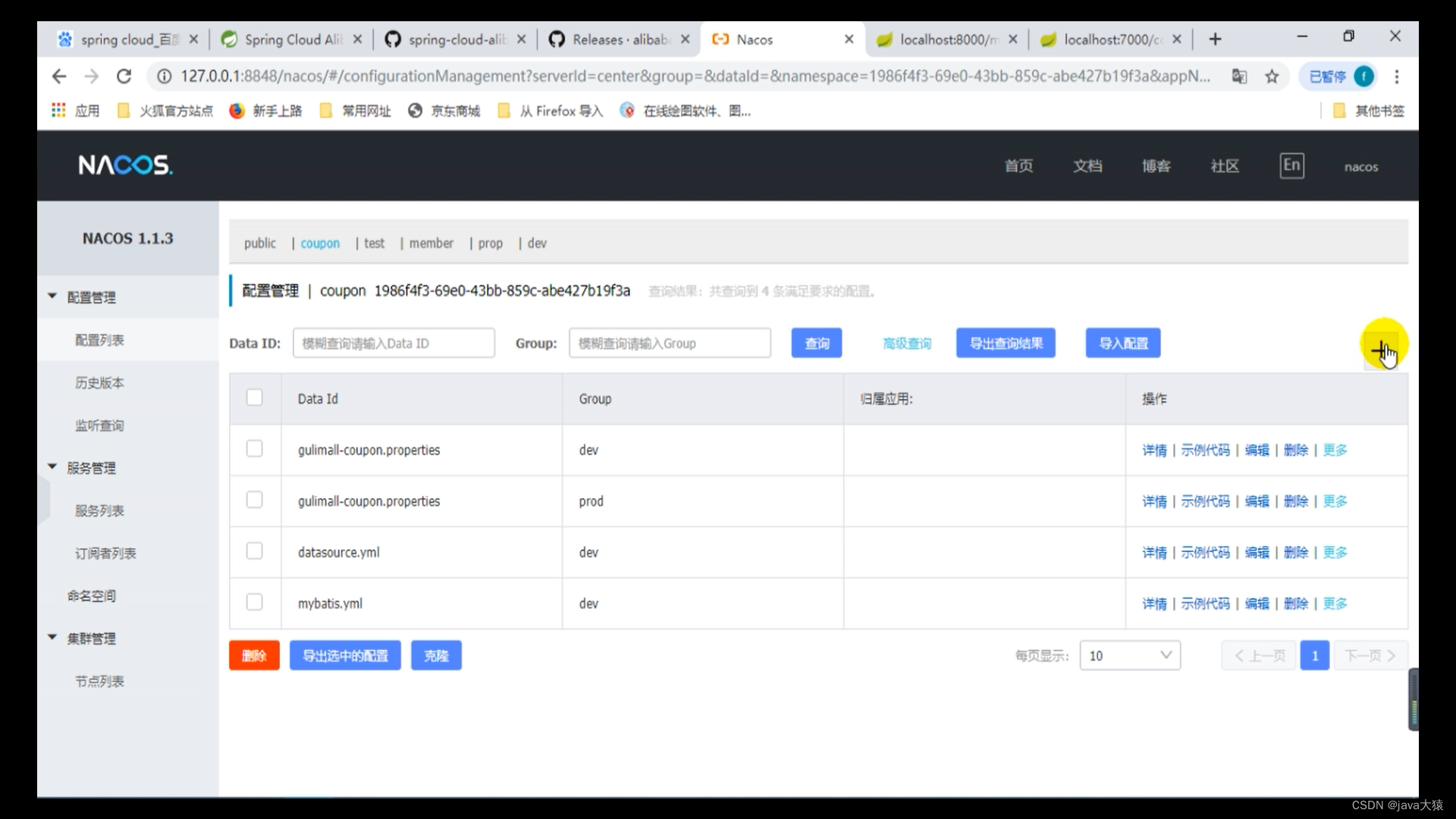Click the red 删除 button below table

(254, 655)
